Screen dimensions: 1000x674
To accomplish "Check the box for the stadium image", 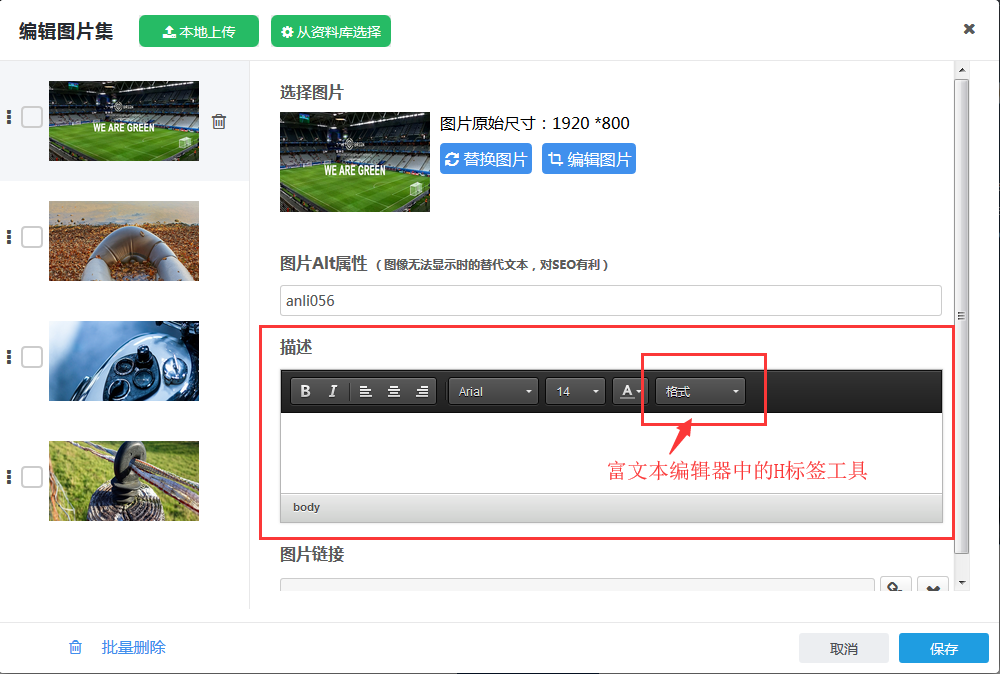I will point(32,117).
